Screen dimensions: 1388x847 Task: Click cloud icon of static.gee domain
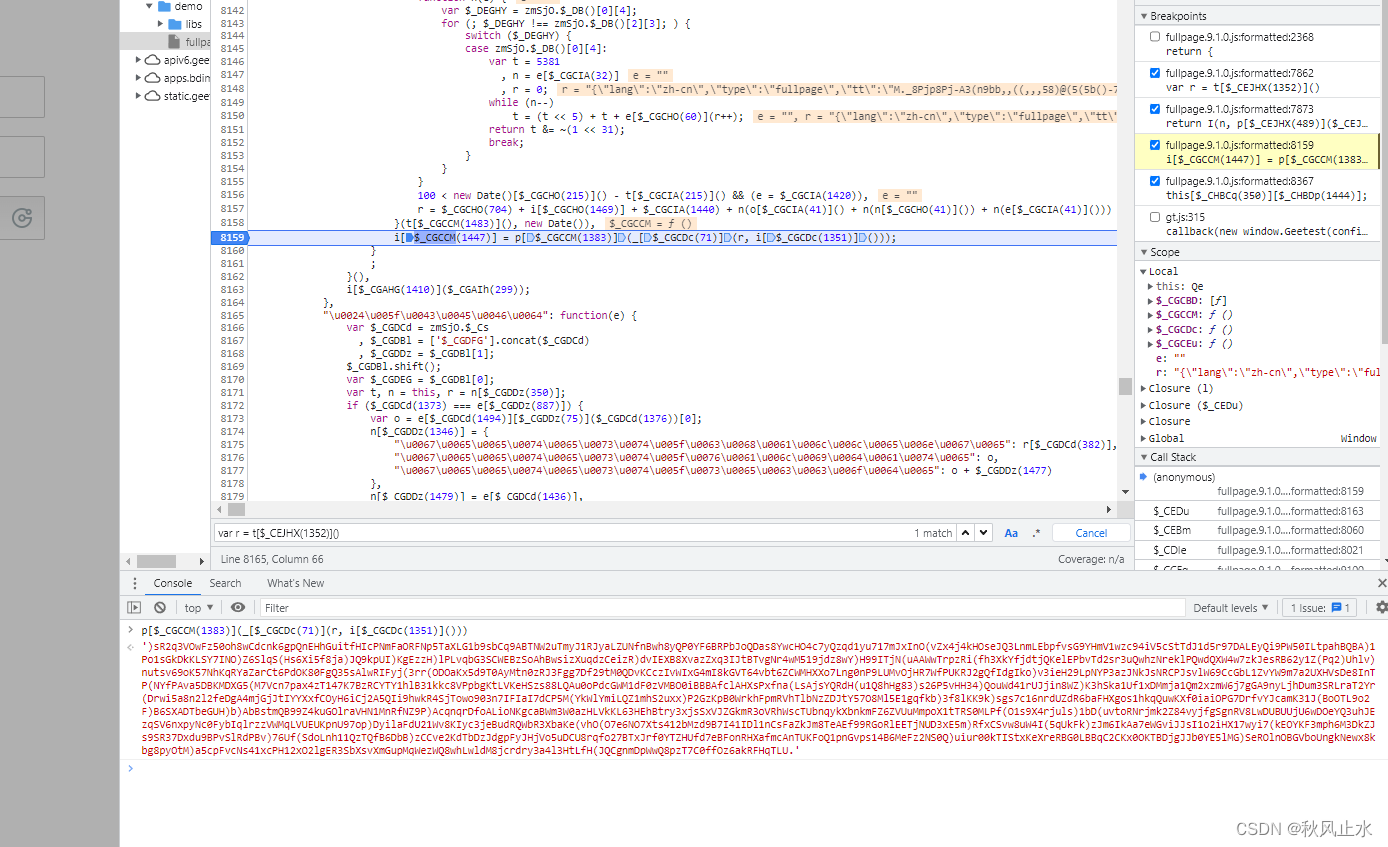(x=153, y=96)
